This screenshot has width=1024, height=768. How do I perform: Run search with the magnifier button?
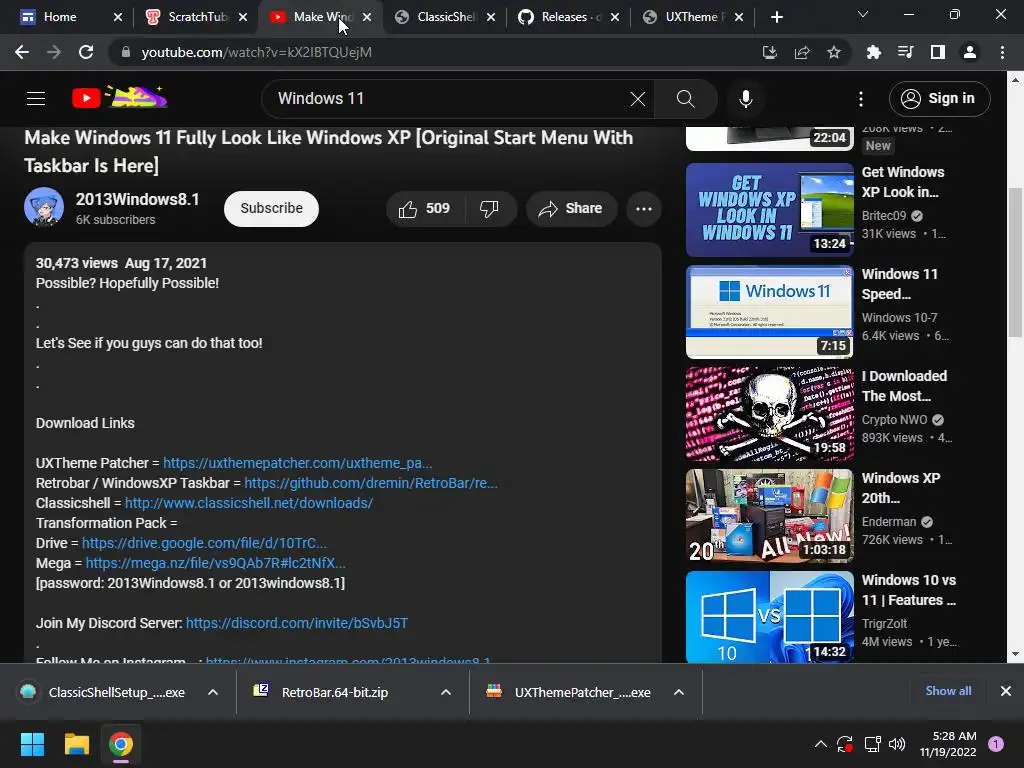pos(685,99)
